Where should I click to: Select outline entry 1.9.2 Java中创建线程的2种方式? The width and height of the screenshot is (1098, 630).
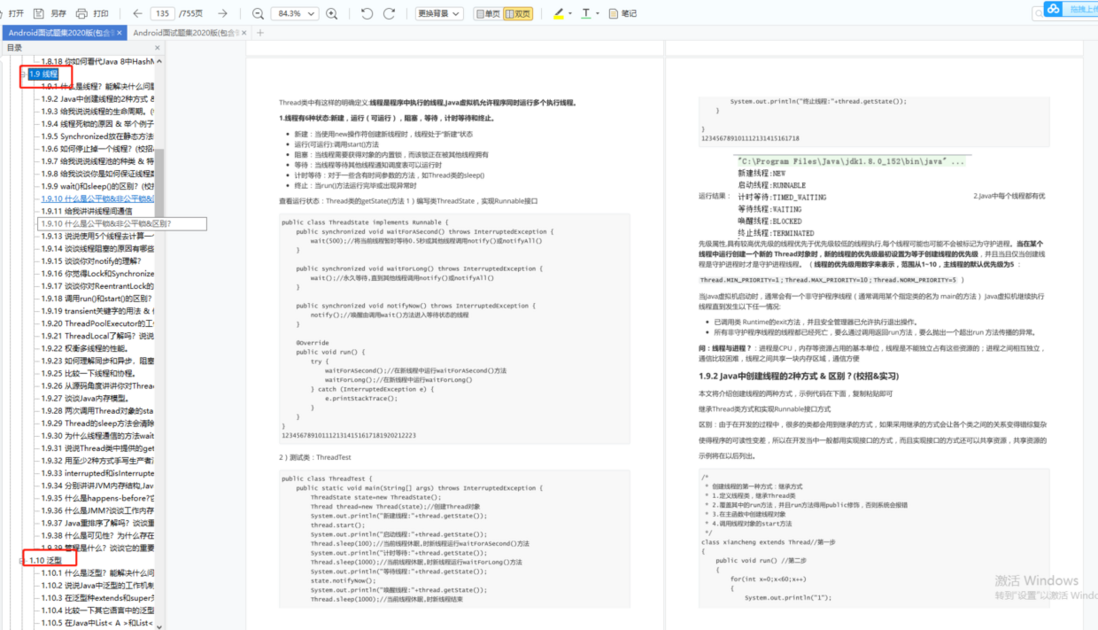click(97, 99)
